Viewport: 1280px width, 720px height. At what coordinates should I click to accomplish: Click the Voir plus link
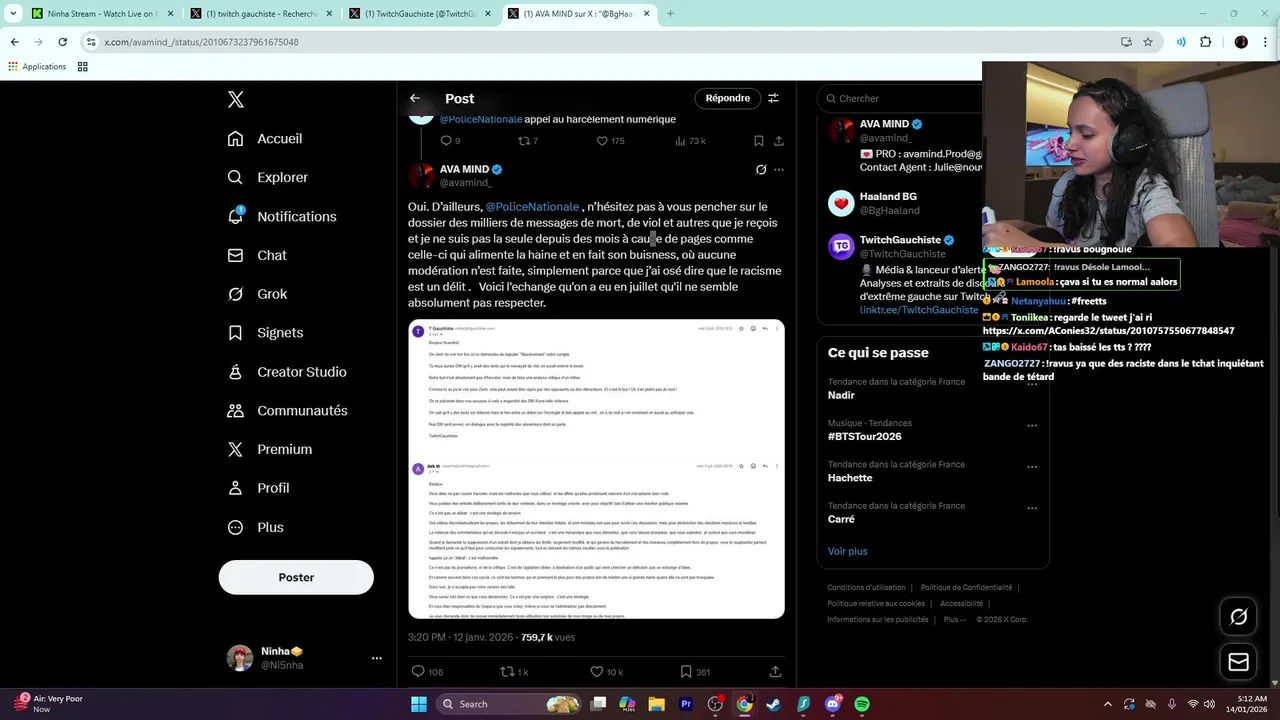pos(847,551)
